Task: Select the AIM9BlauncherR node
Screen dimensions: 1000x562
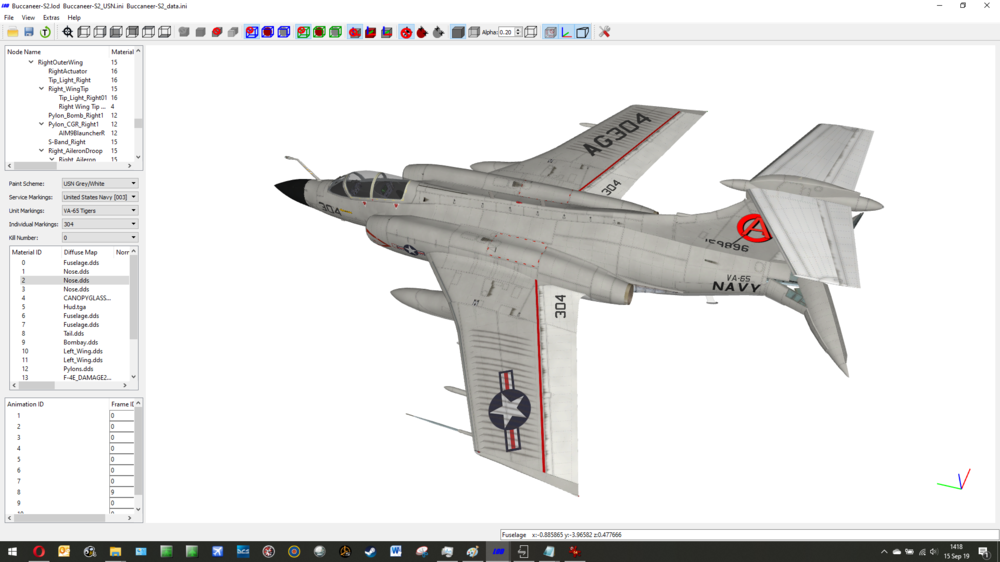Action: 82,133
